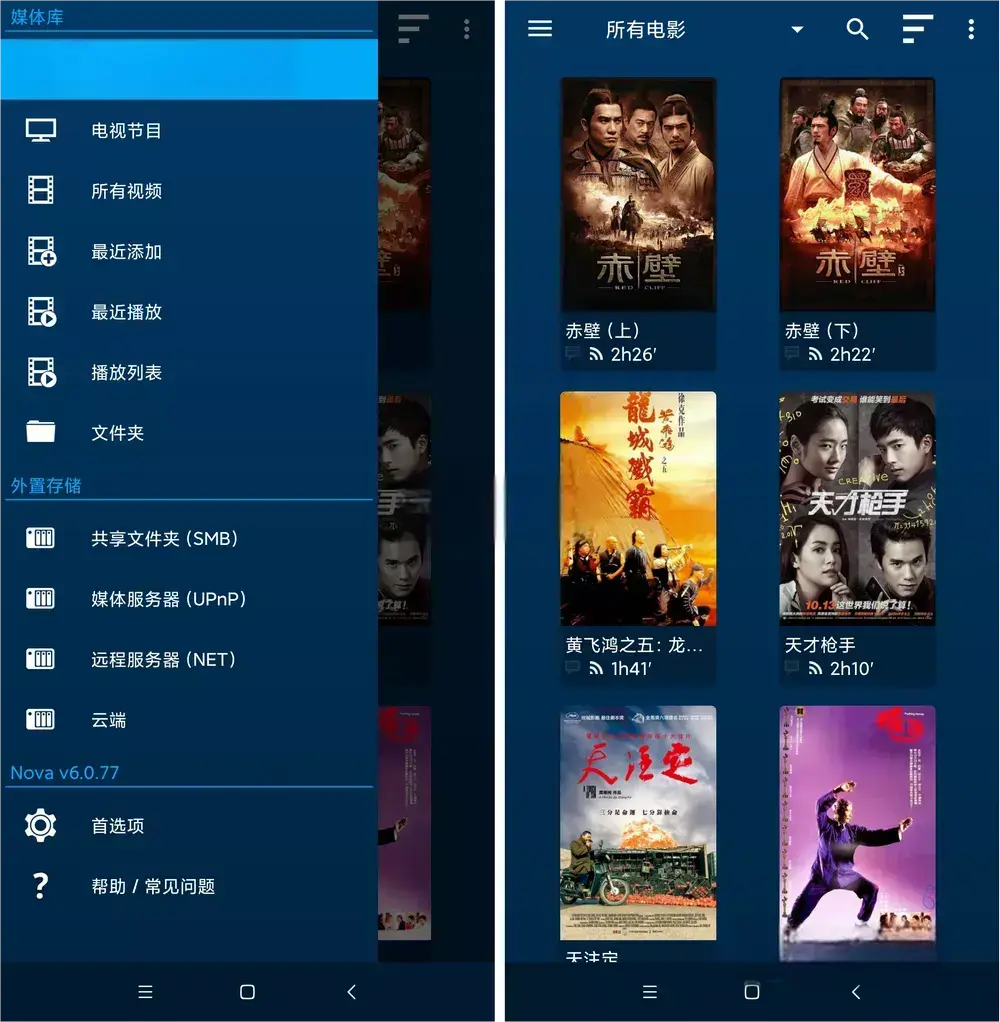Open 共享文件夹 (SMB) in the sidebar
Image resolution: width=1000 pixels, height=1022 pixels.
pos(164,539)
